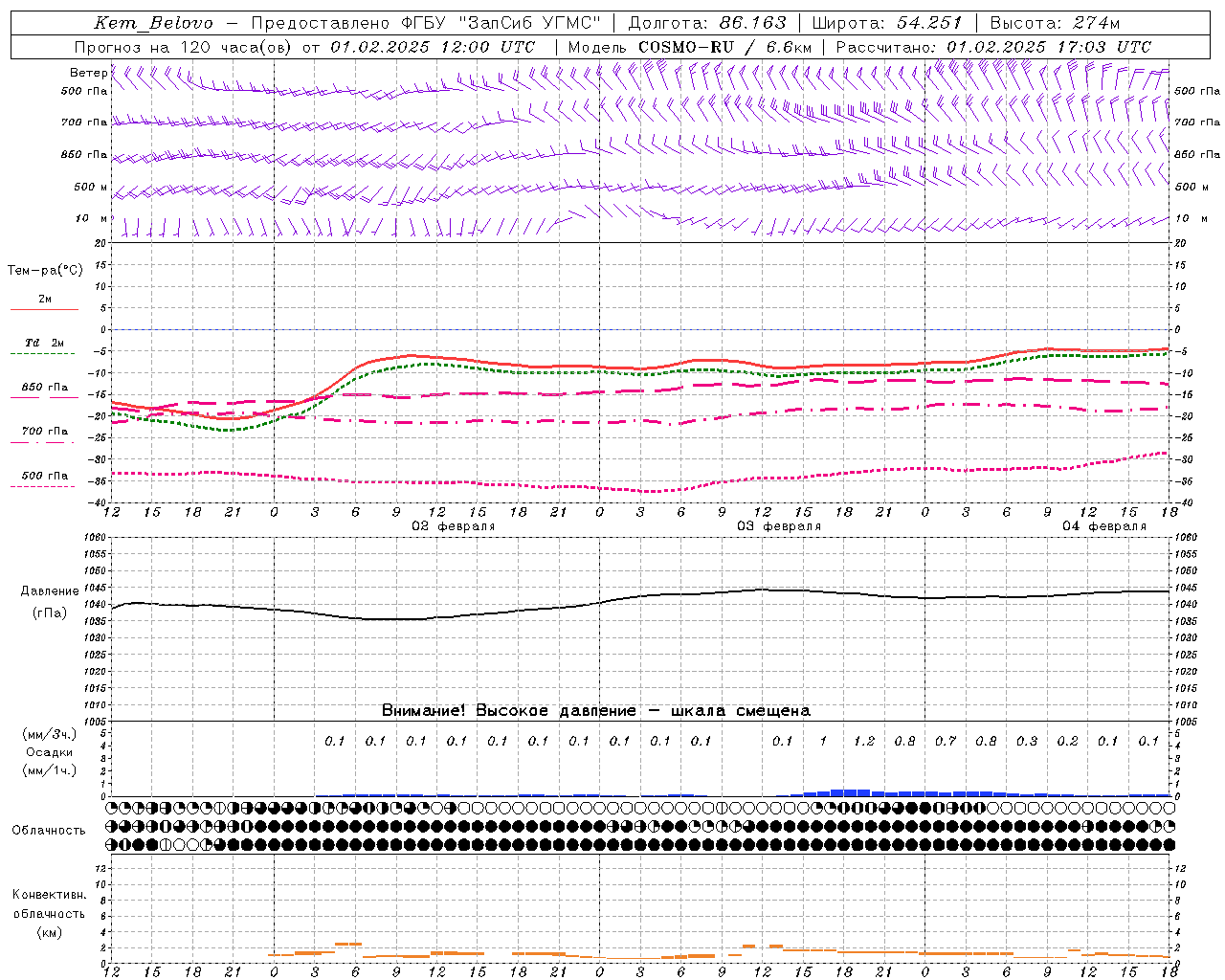Click the '1.2' precipitation value
This screenshot has height=980, width=1225.
[864, 741]
